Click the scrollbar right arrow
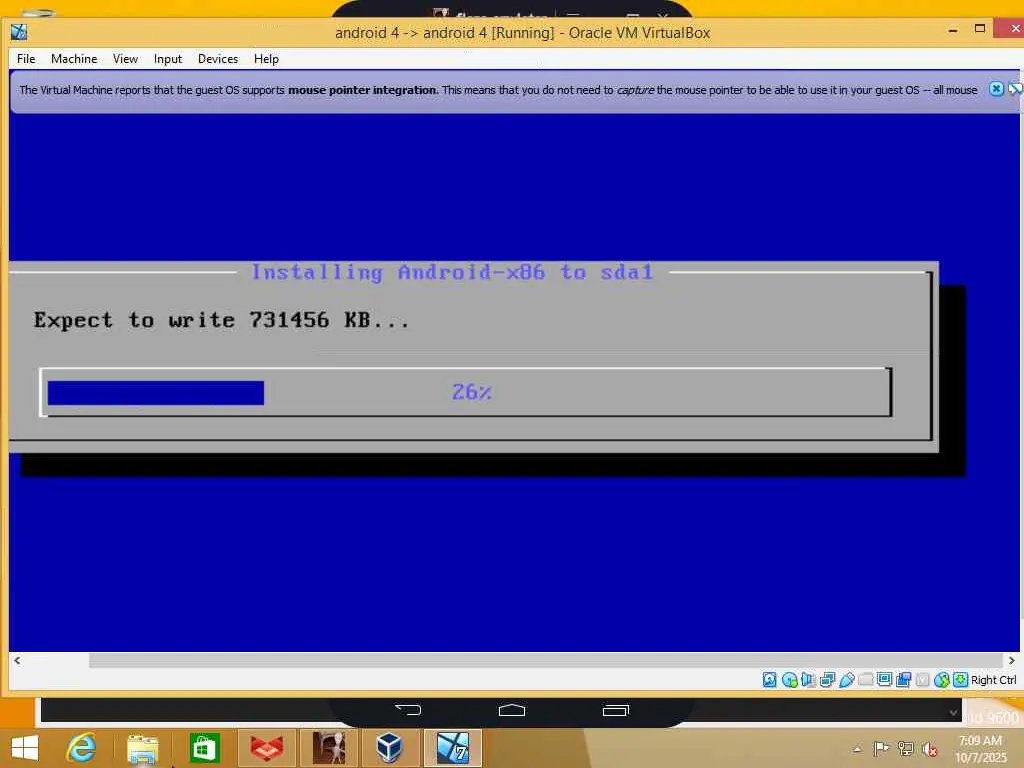 pos(1012,660)
